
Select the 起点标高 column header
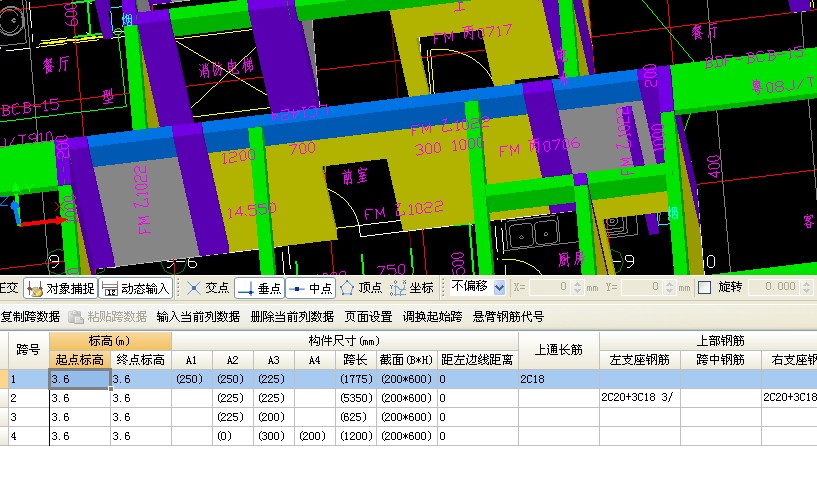tap(80, 360)
